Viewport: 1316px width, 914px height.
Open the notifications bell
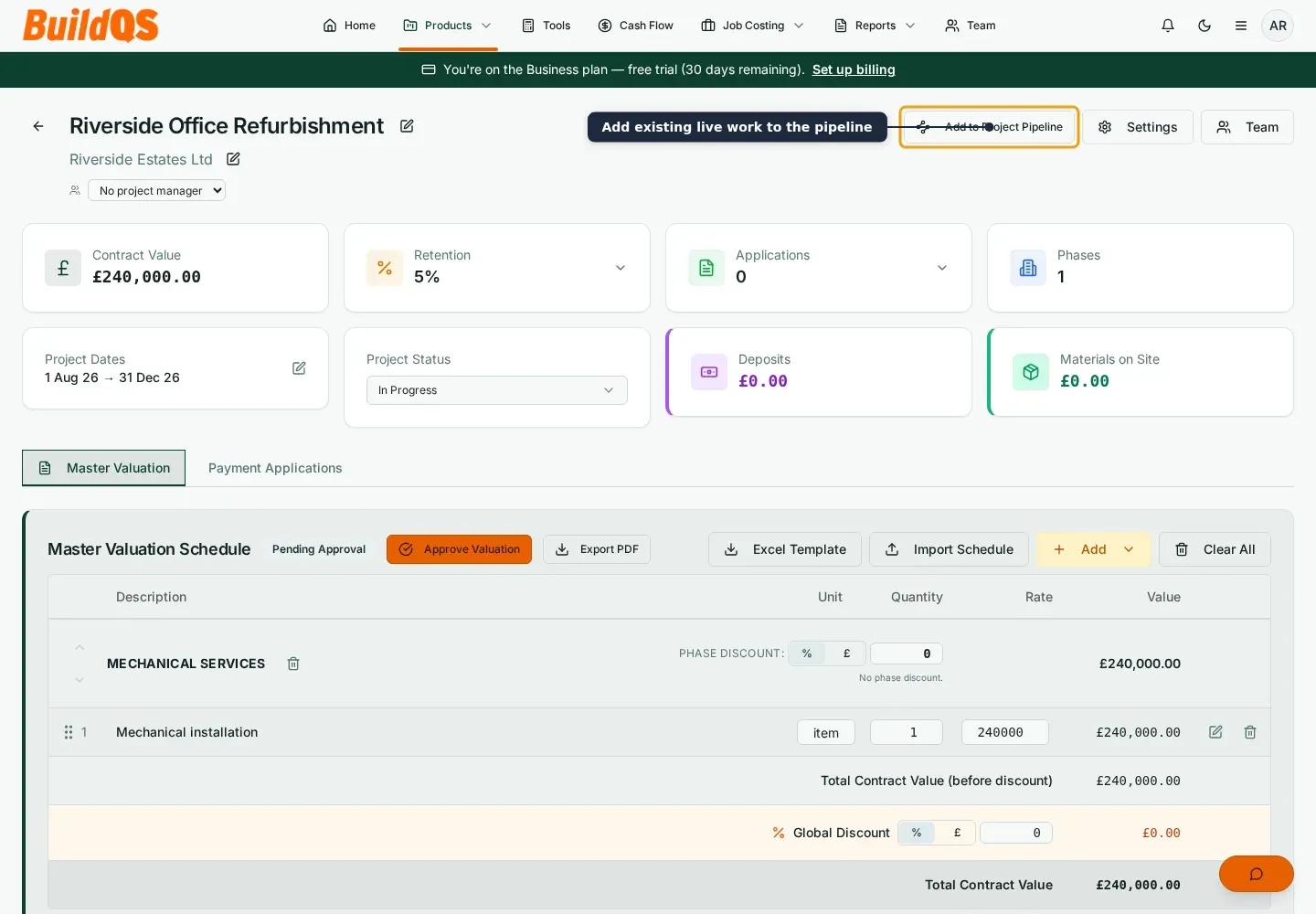point(1168,26)
